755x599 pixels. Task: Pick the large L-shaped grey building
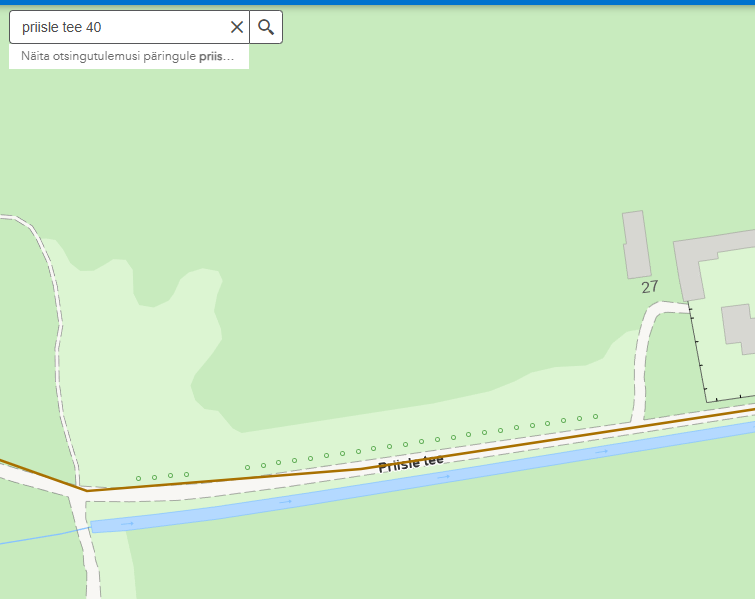707,260
